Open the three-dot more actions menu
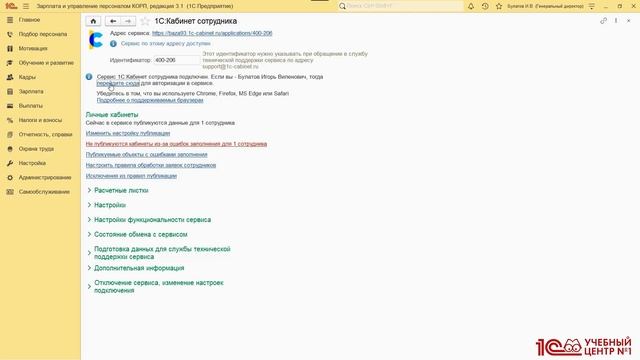 616,21
